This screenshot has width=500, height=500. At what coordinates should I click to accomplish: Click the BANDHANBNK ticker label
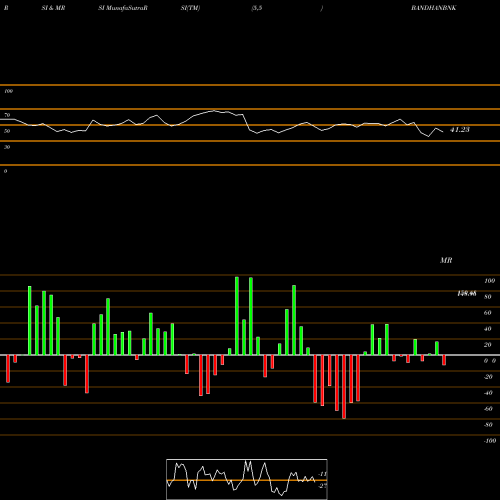433,8
